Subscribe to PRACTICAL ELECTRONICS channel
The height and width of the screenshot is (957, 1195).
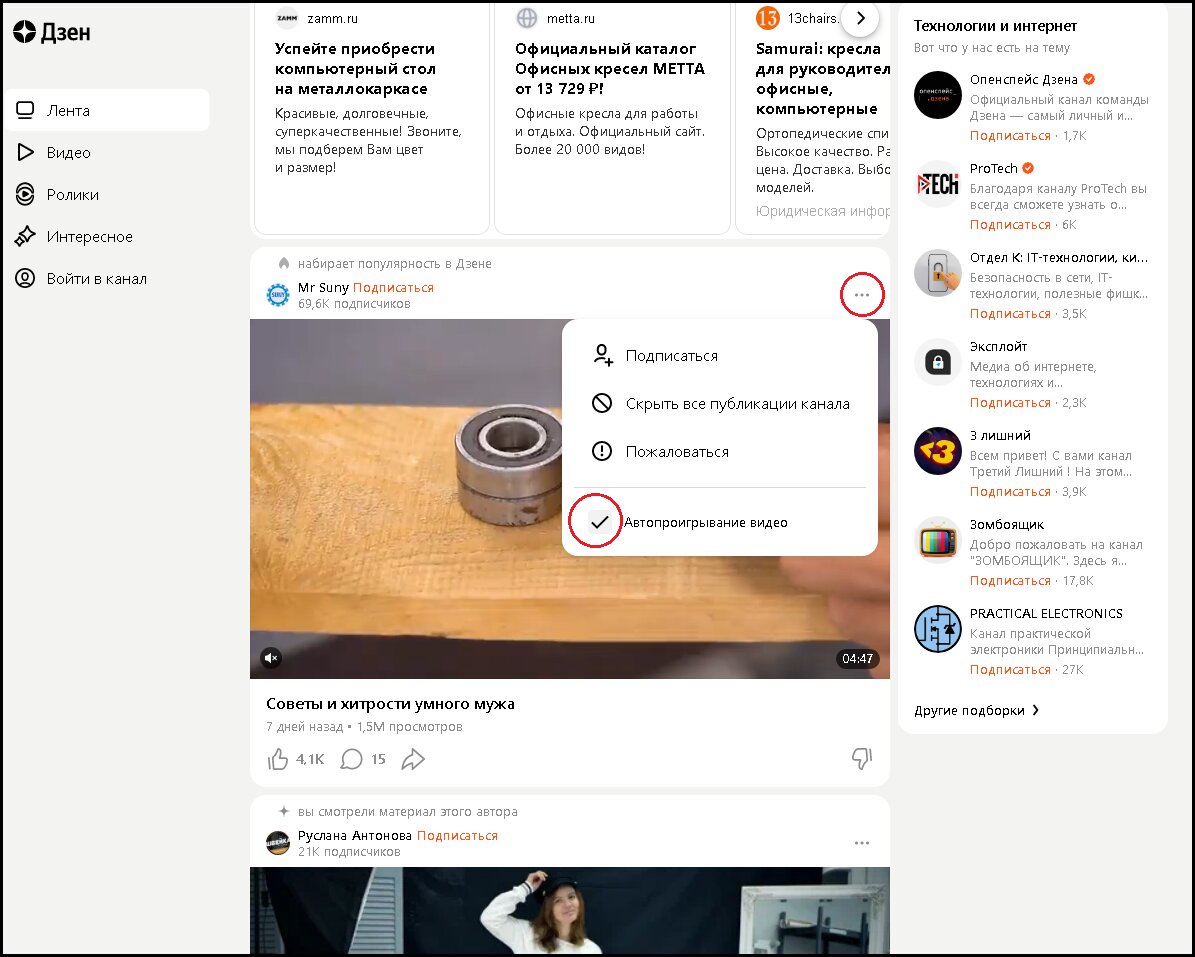point(1010,670)
